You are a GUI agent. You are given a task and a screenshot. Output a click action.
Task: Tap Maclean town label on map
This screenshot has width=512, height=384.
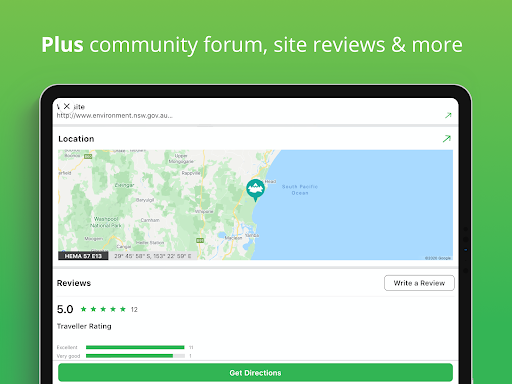(233, 238)
